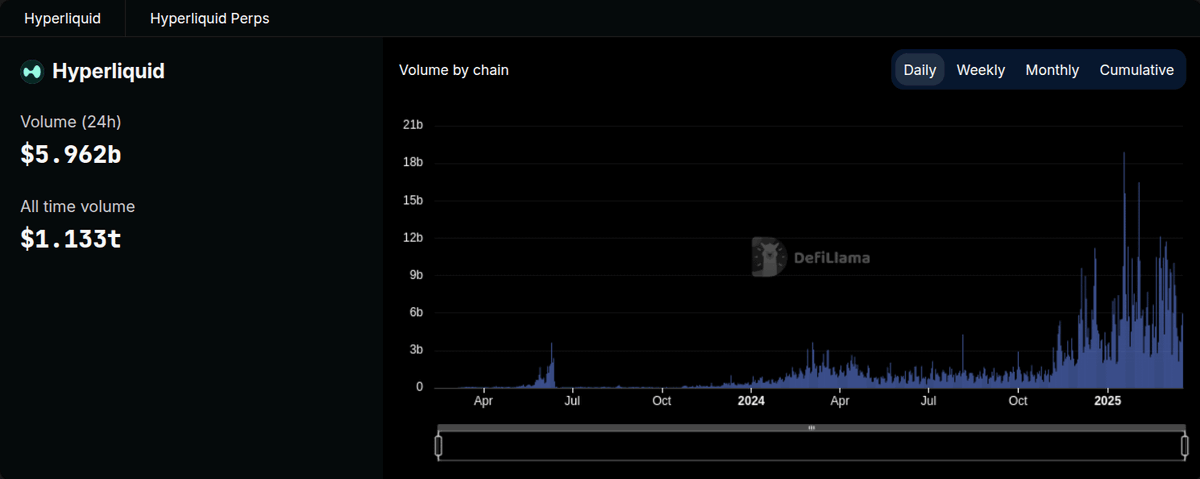This screenshot has width=1200, height=479.
Task: Click the 6b y-axis label
Action: tap(416, 312)
